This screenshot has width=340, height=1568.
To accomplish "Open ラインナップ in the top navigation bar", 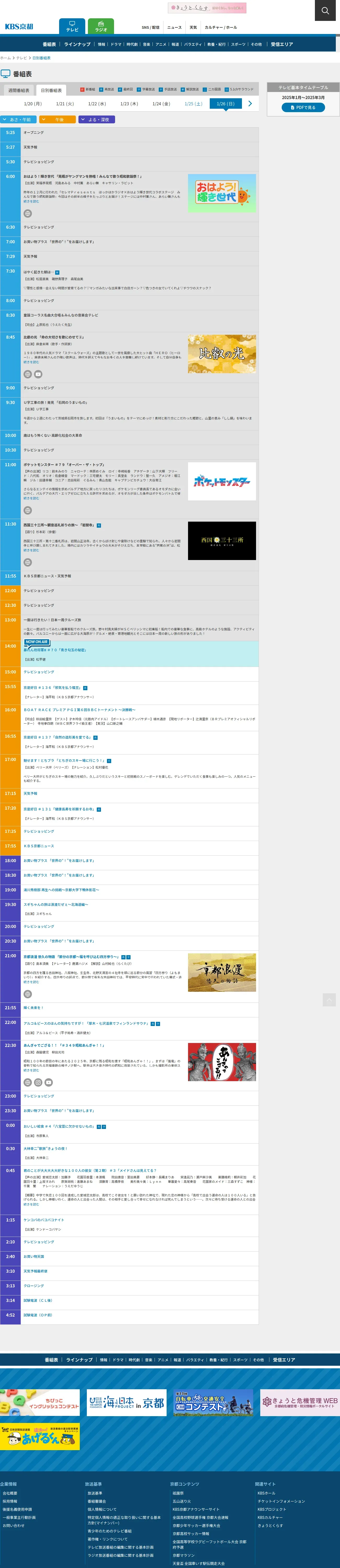I will tap(77, 44).
